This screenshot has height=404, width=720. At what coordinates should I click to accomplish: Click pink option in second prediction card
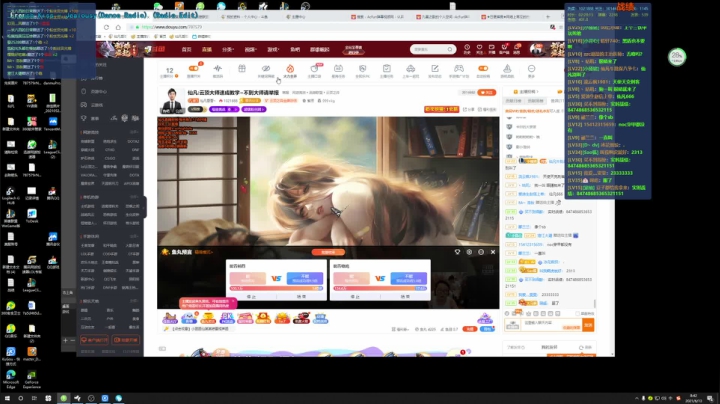[x=351, y=278]
